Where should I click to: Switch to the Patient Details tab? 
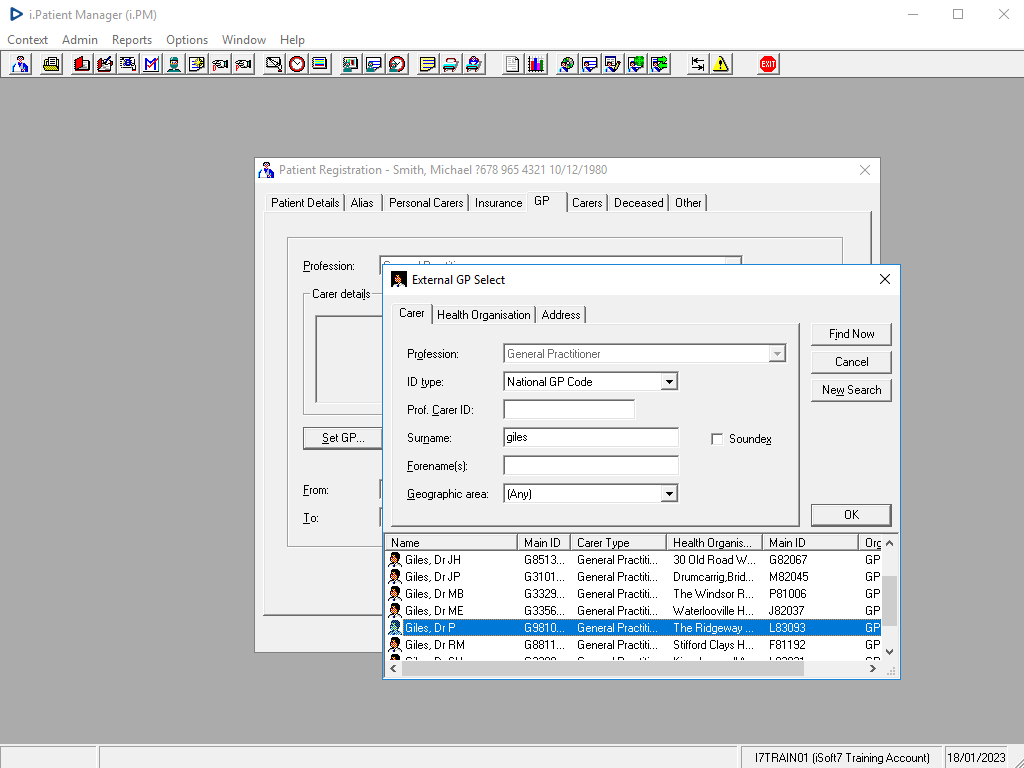pyautogui.click(x=305, y=203)
